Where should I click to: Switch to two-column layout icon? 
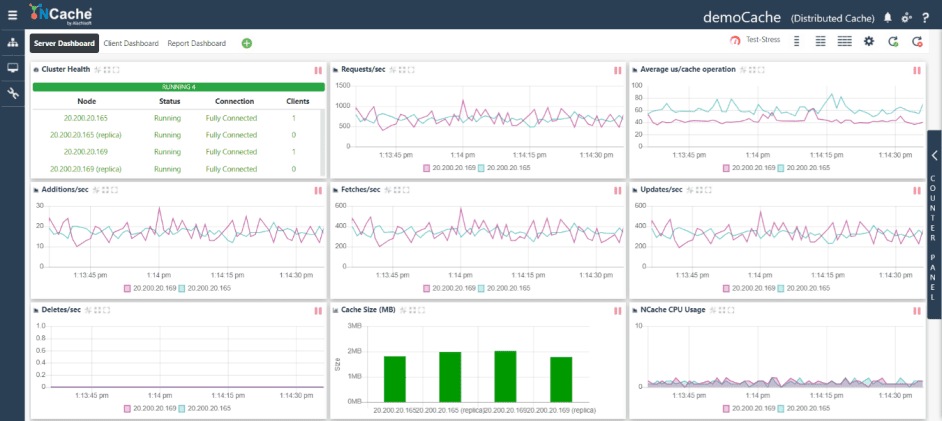(x=821, y=41)
